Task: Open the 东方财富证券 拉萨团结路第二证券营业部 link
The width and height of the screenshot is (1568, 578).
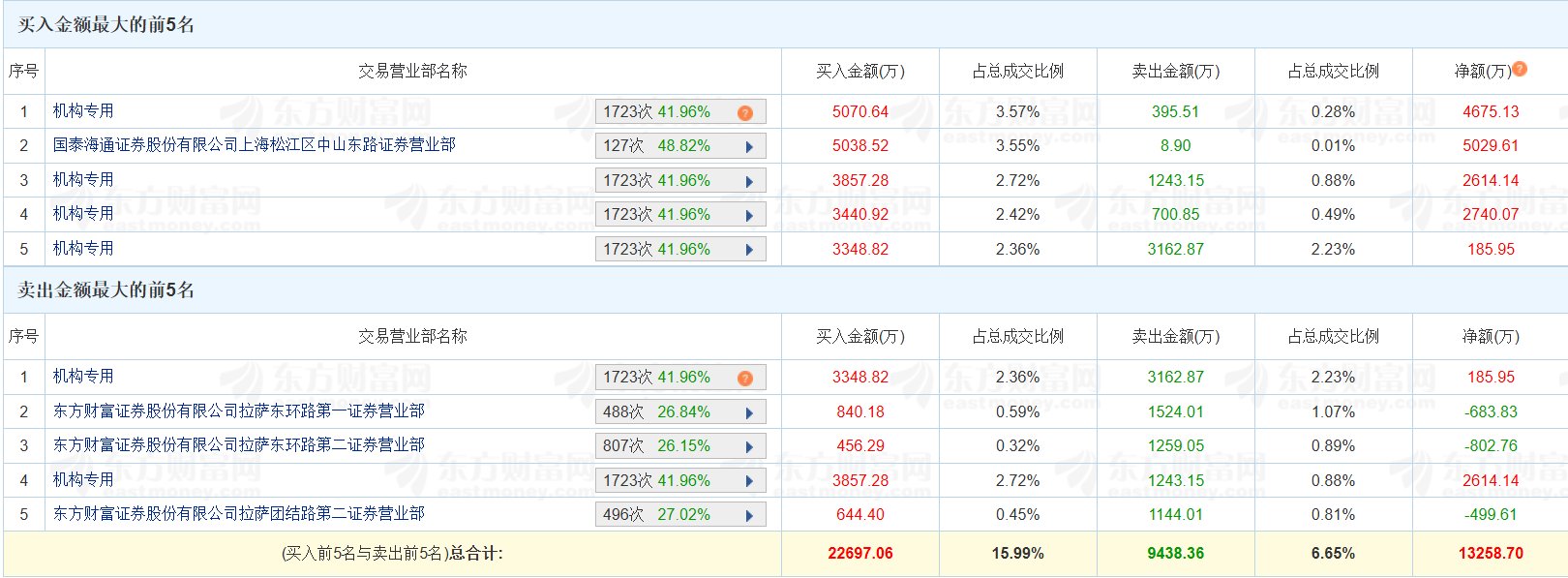Action: coord(238,514)
